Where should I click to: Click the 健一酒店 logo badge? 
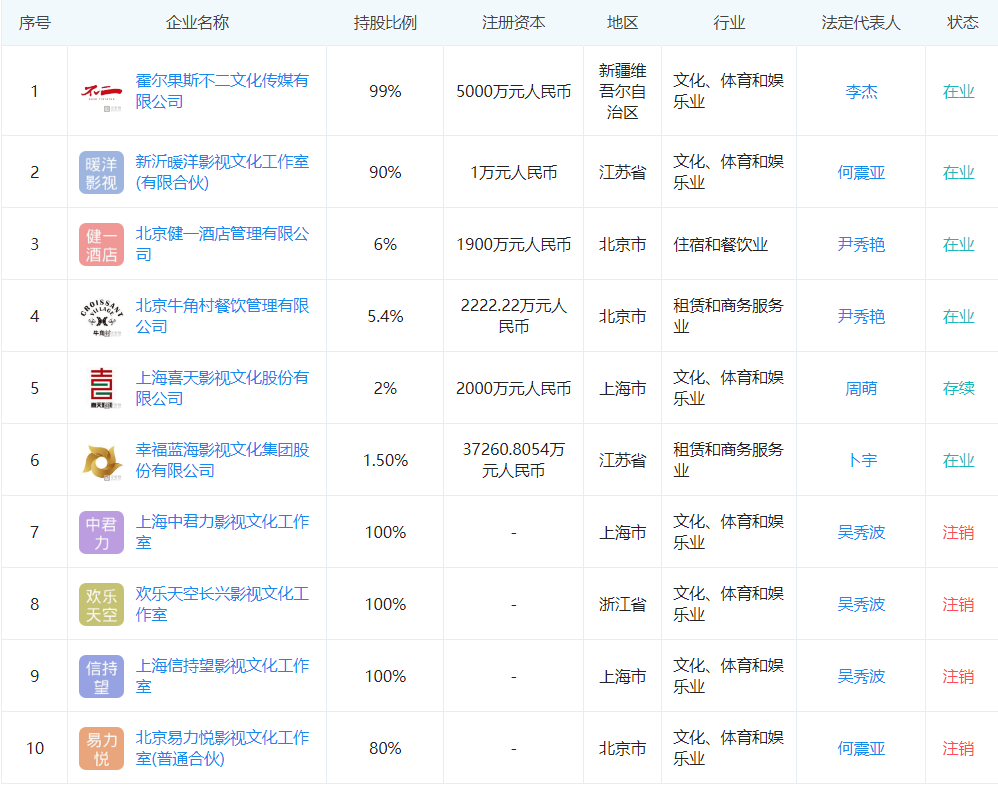(101, 244)
